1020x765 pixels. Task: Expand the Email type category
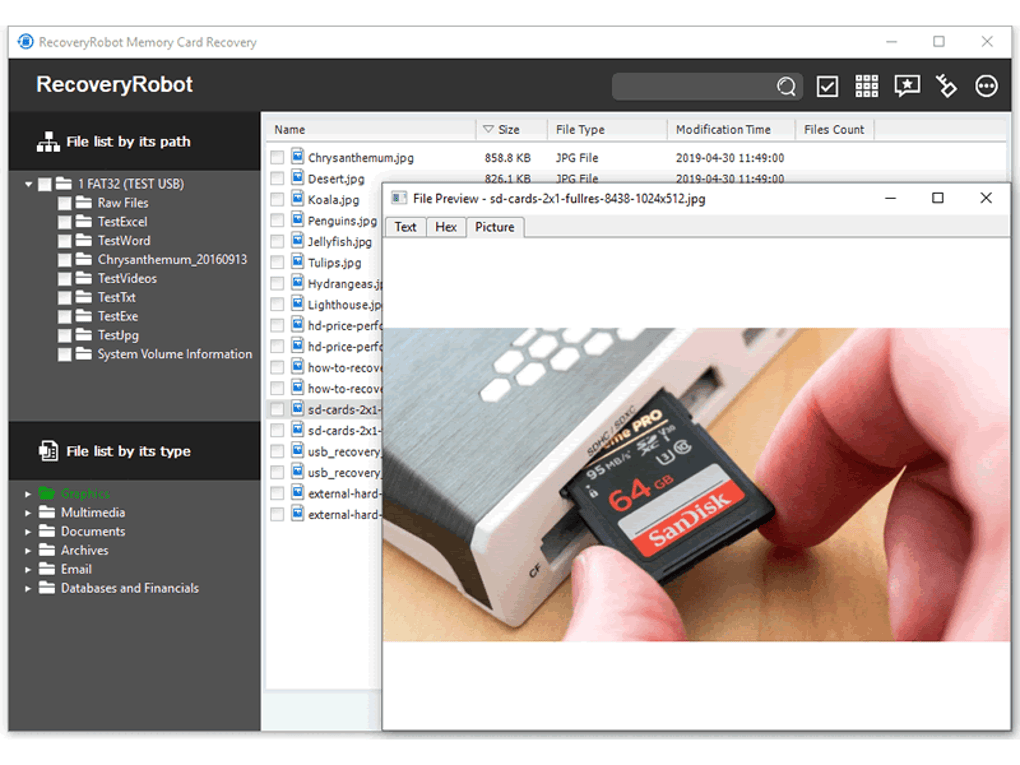(28, 569)
